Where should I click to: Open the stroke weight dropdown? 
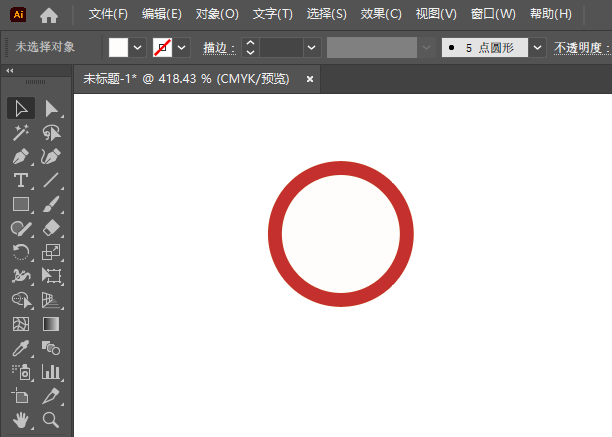point(311,48)
